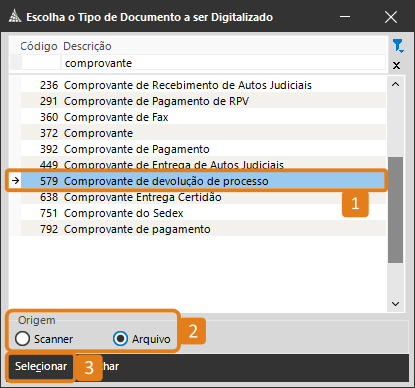The width and height of the screenshot is (415, 388).
Task: Click the application logo in title bar
Action: pyautogui.click(x=15, y=16)
